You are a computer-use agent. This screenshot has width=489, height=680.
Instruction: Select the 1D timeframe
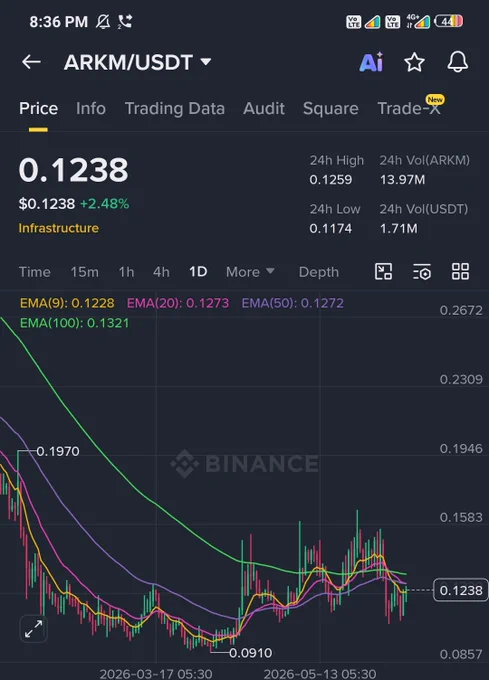pos(198,272)
